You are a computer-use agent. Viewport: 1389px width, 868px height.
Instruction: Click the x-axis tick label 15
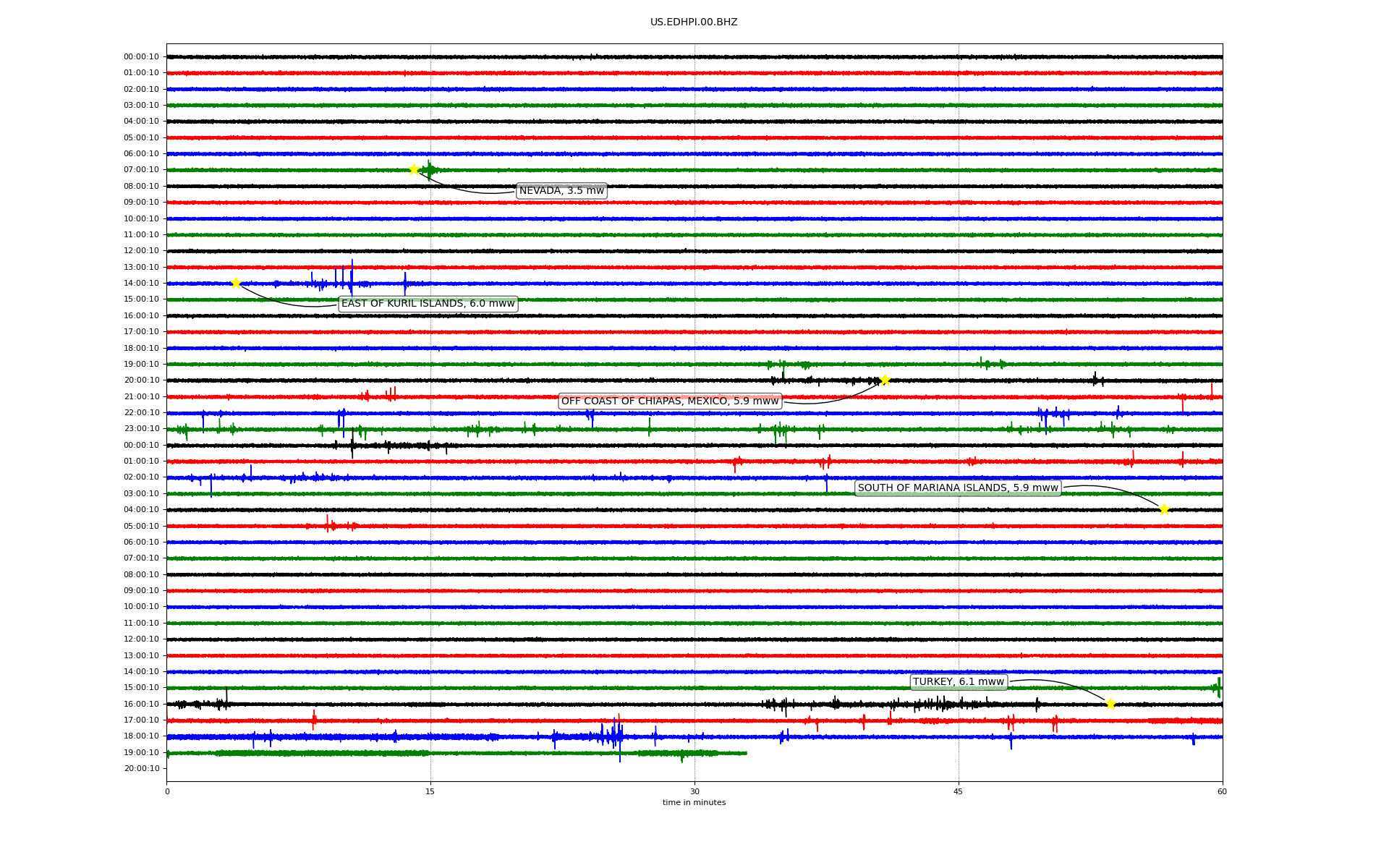[x=430, y=791]
